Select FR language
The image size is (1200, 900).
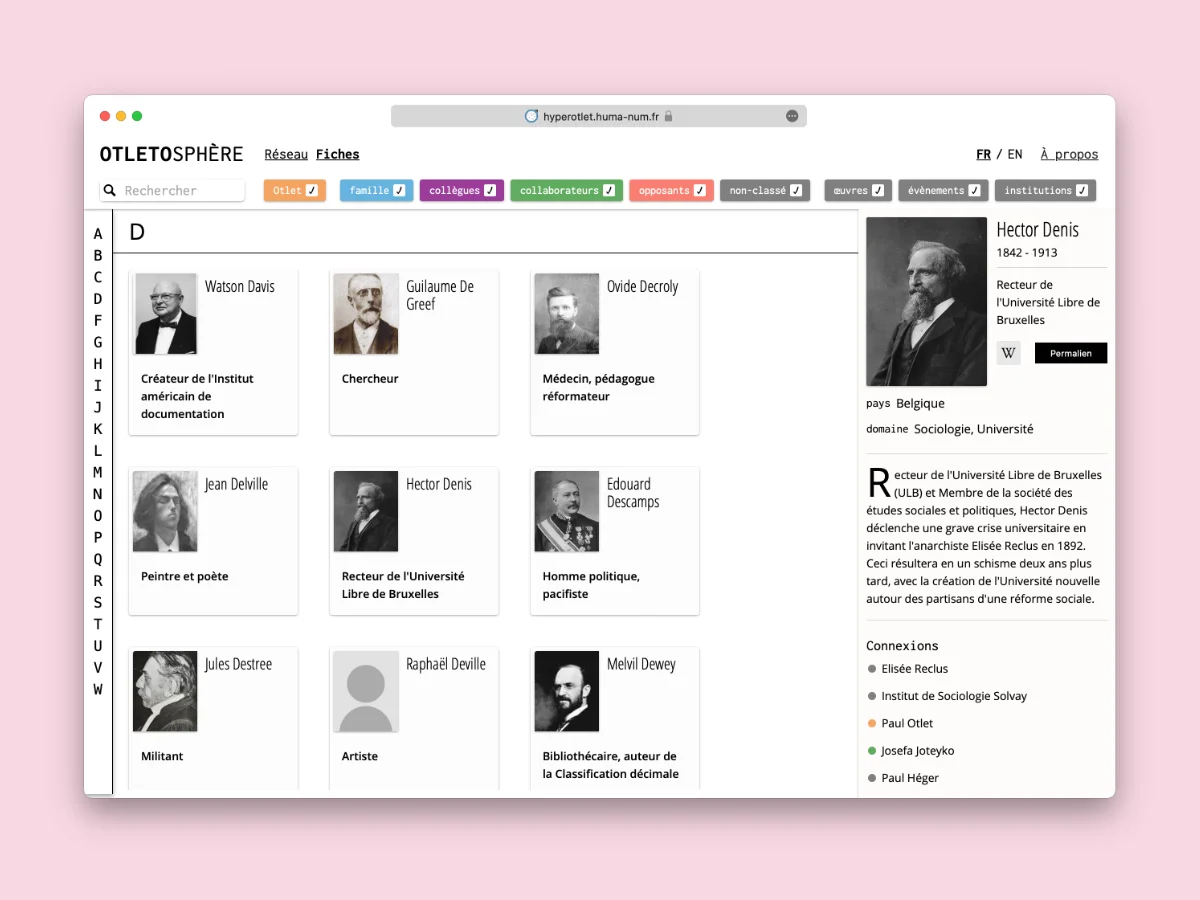tap(984, 154)
